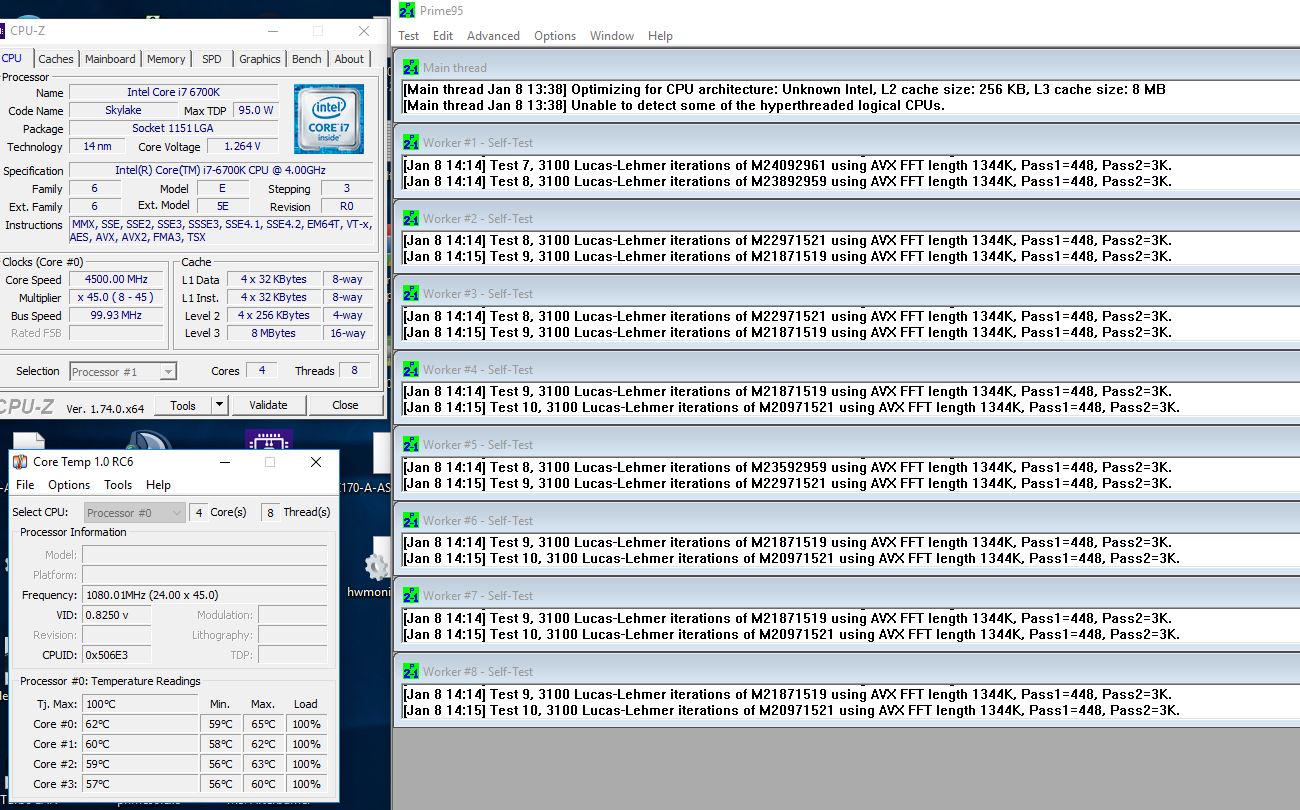Open the Caches tab in CPU-Z
This screenshot has height=810, width=1300.
coord(55,59)
